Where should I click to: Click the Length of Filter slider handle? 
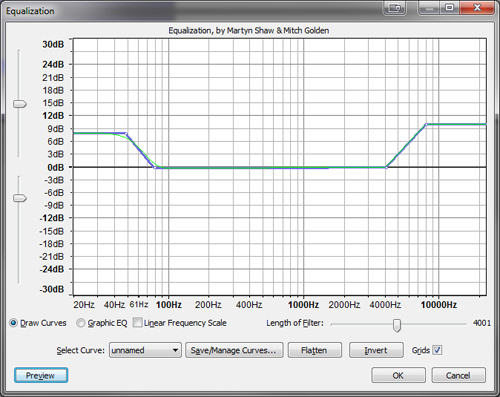tap(397, 325)
